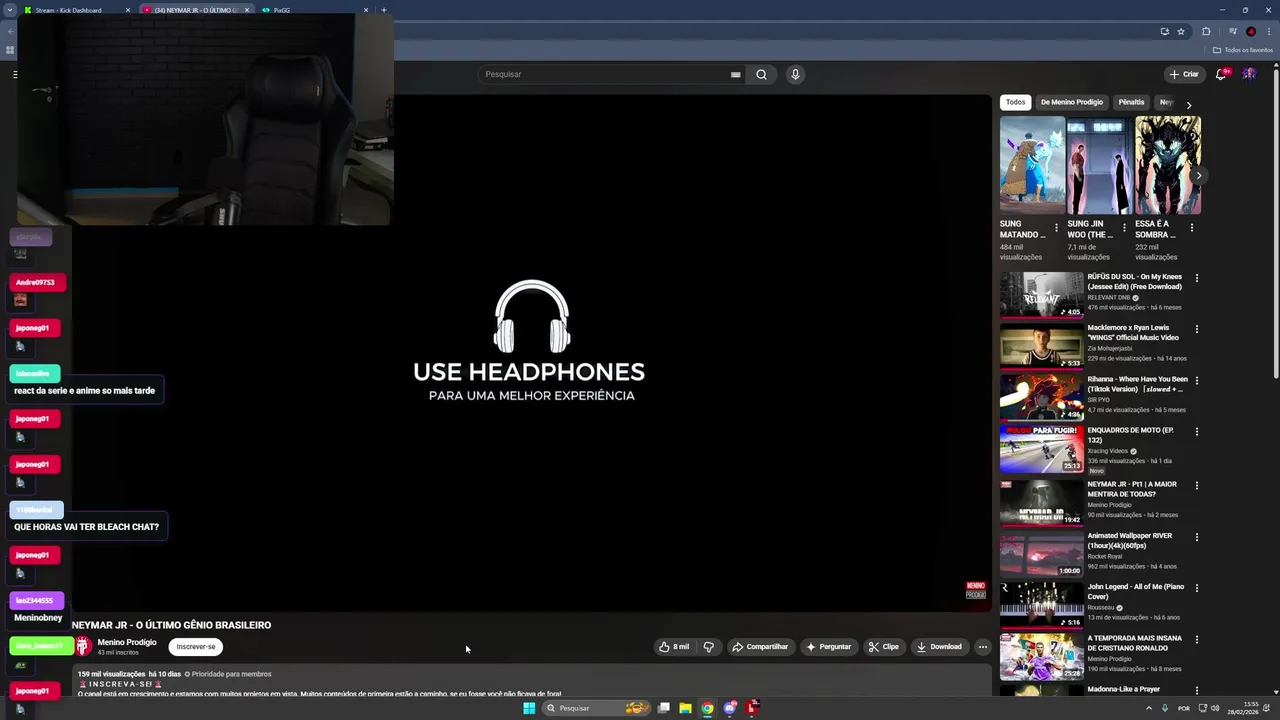1280x720 pixels.
Task: Open Menino Prodígio channel name link
Action: click(x=127, y=642)
